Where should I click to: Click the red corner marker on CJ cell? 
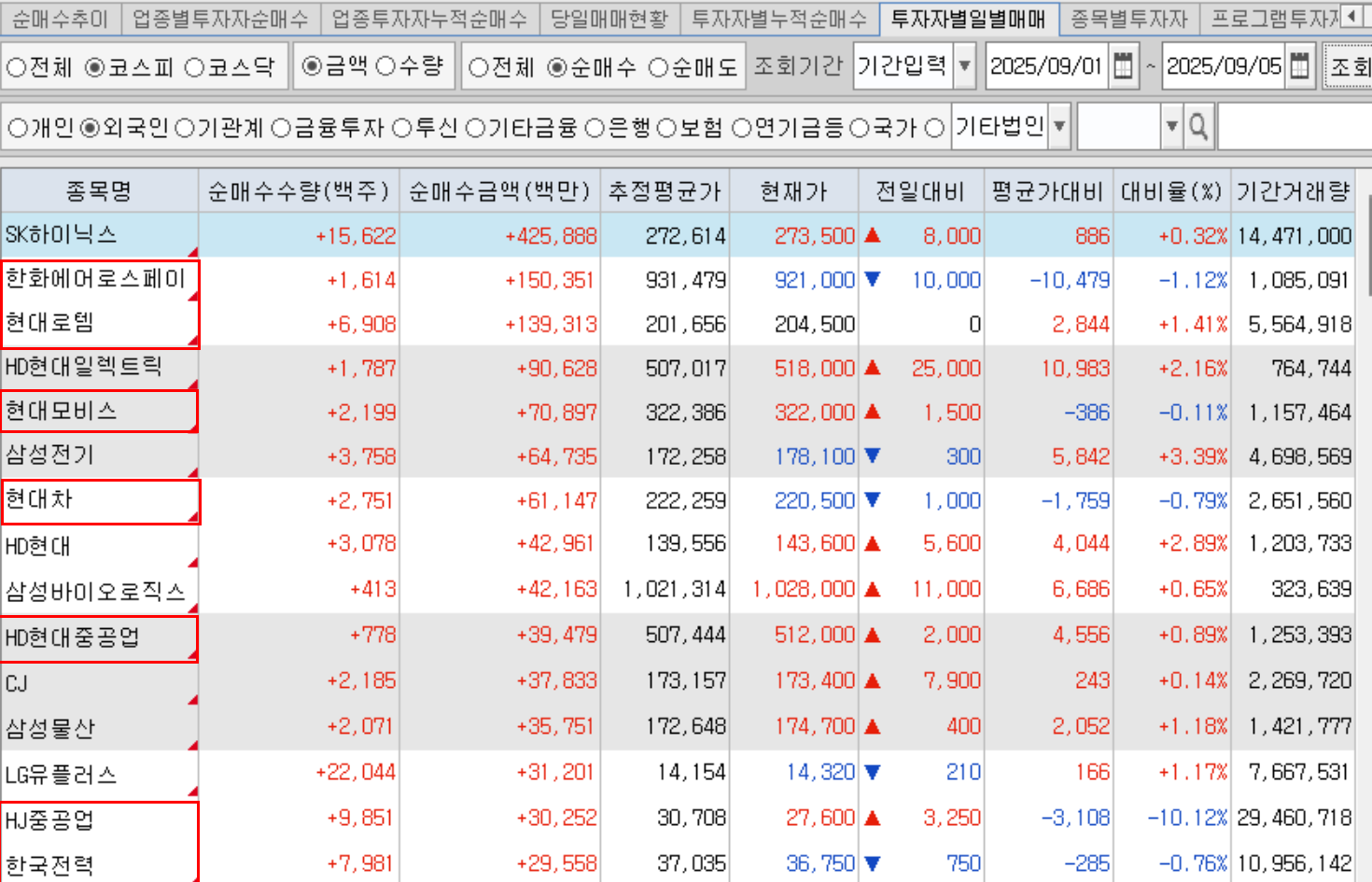193,700
